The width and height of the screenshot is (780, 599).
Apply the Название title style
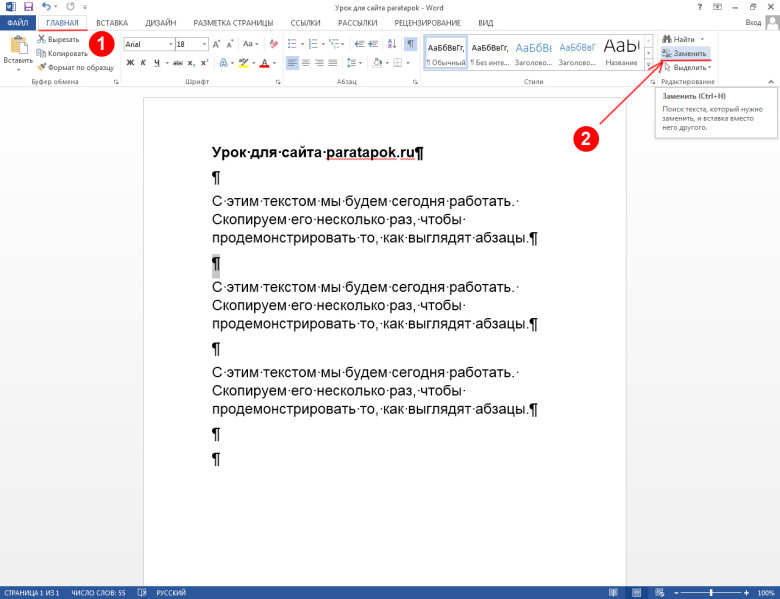621,52
